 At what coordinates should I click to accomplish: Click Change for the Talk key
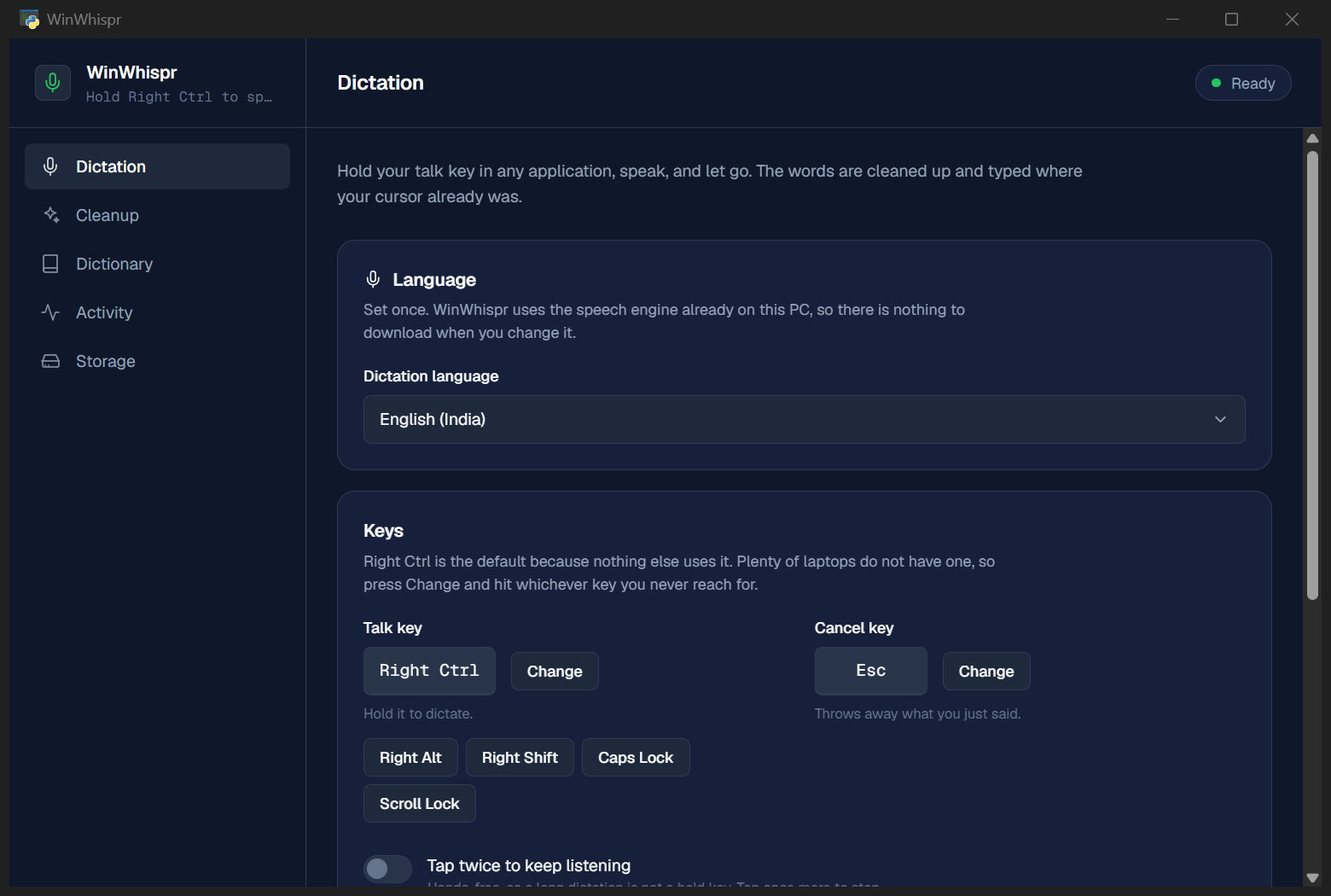tap(555, 671)
